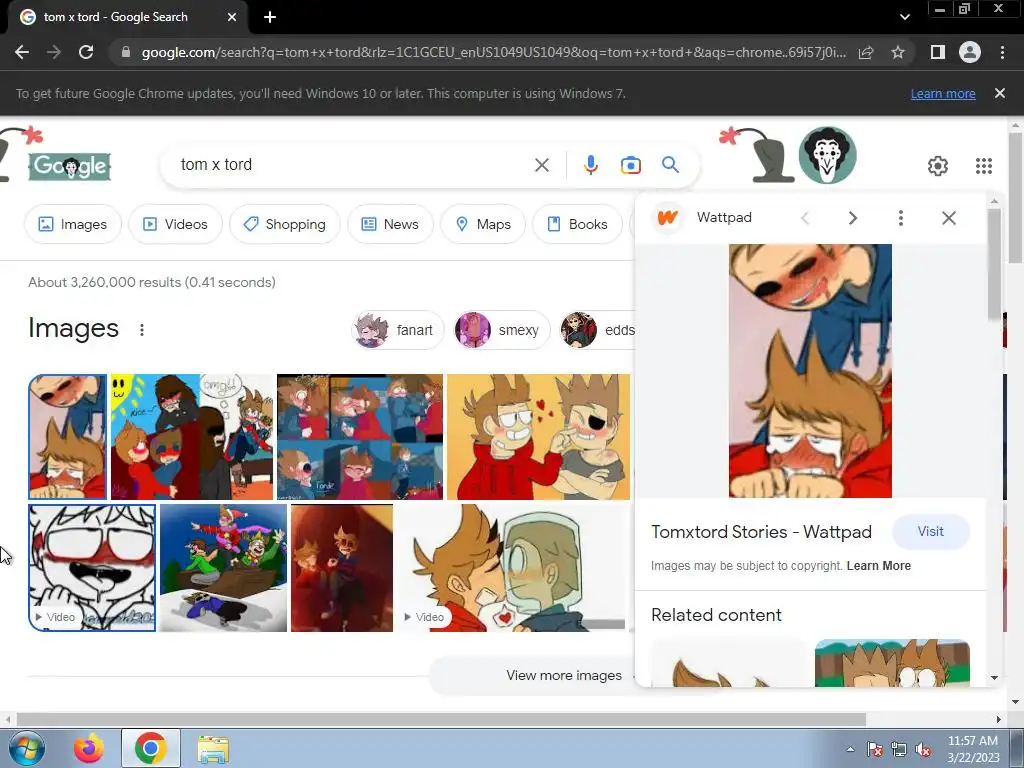Open the Chrome side panel icon
Viewport: 1024px width, 768px height.
(938, 52)
